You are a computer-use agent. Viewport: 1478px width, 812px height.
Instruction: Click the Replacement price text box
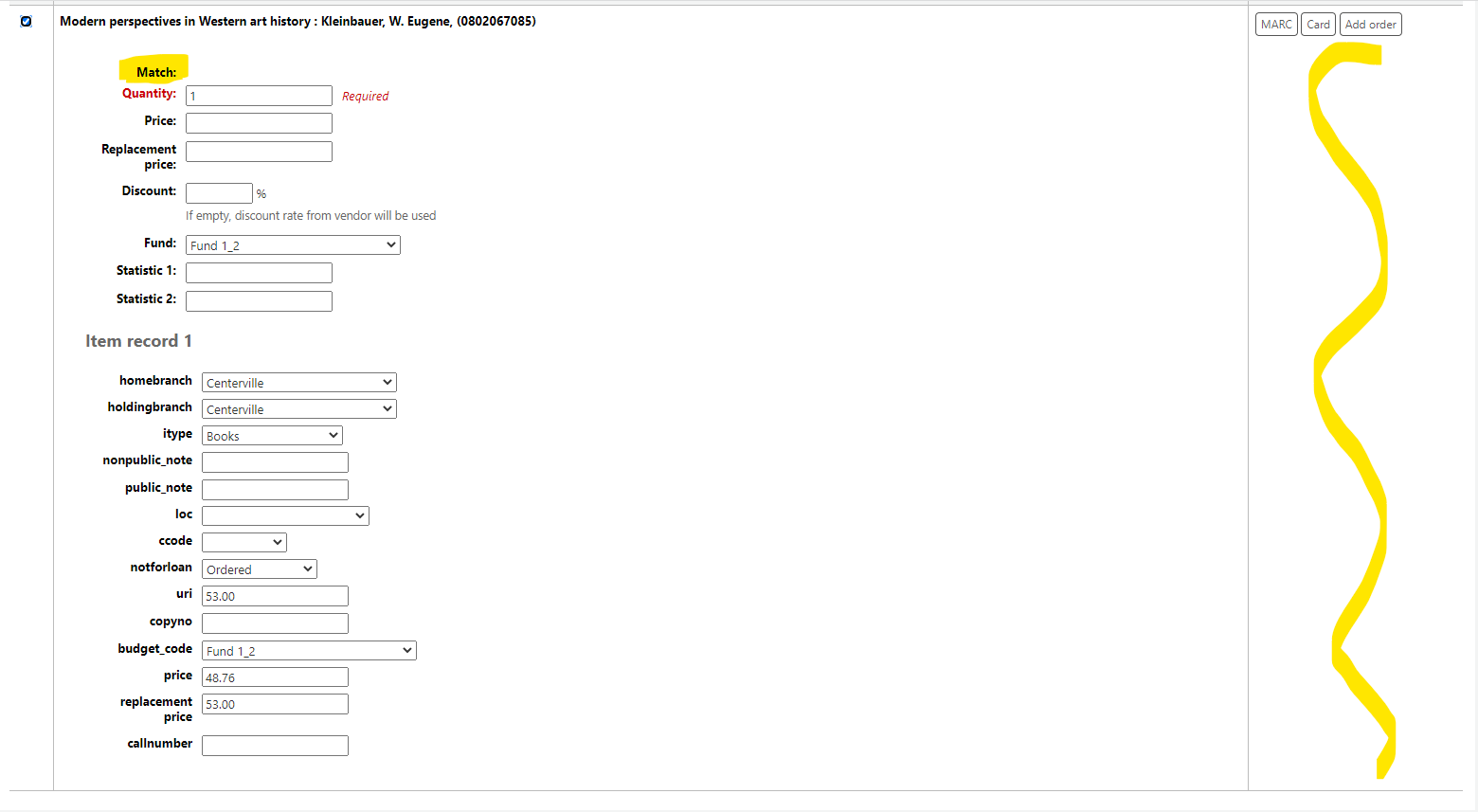tap(259, 152)
